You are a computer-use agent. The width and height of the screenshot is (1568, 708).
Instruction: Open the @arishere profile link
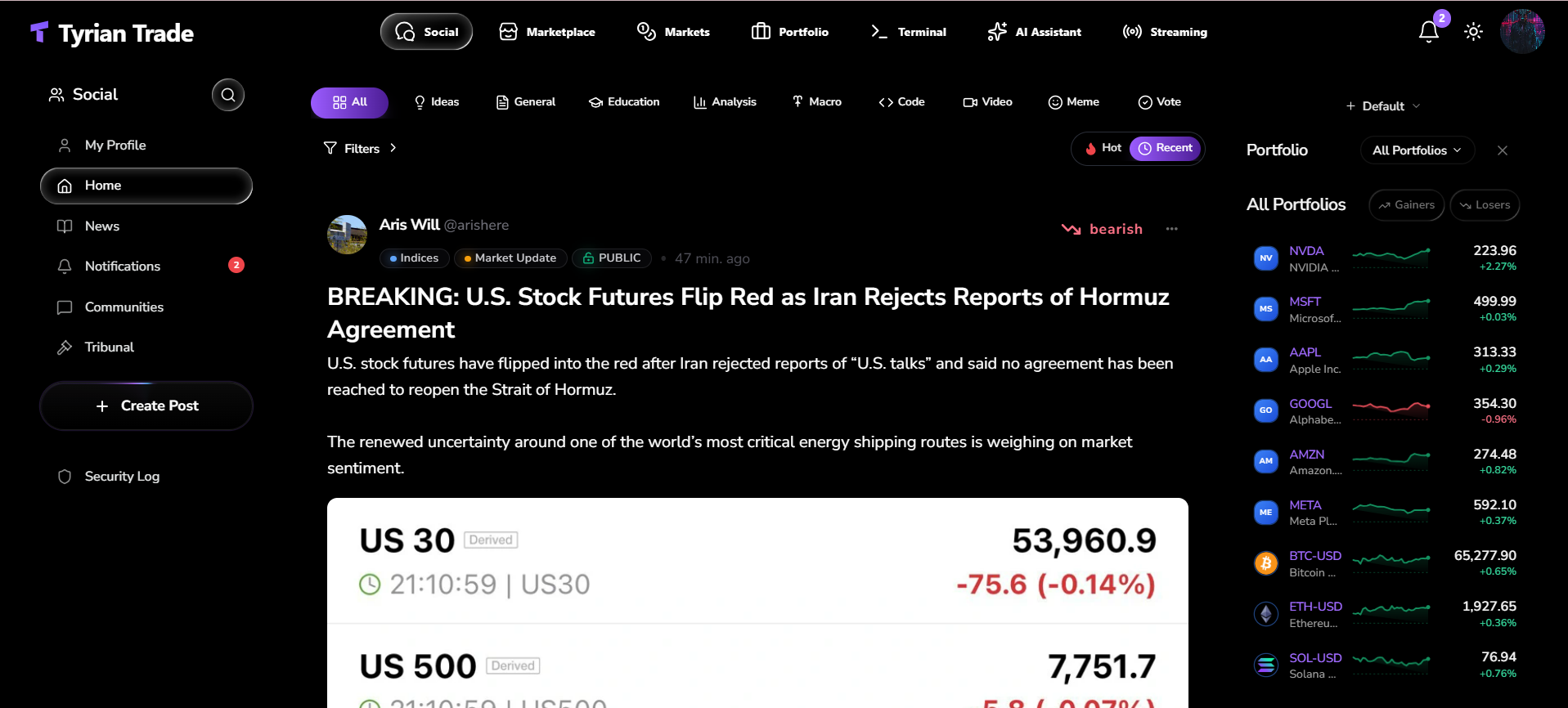[476, 225]
